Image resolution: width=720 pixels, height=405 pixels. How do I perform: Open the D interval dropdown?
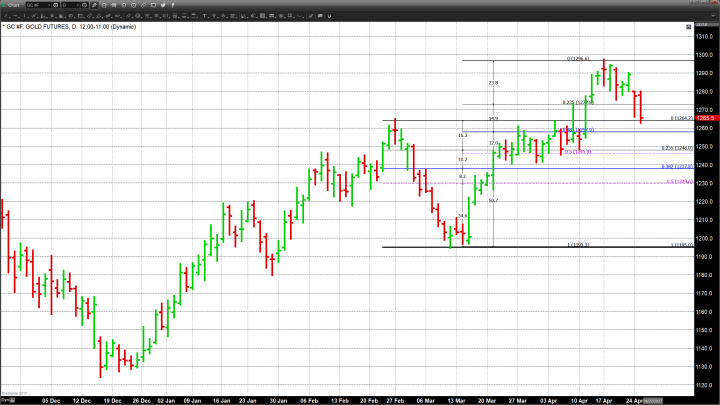(80, 5)
